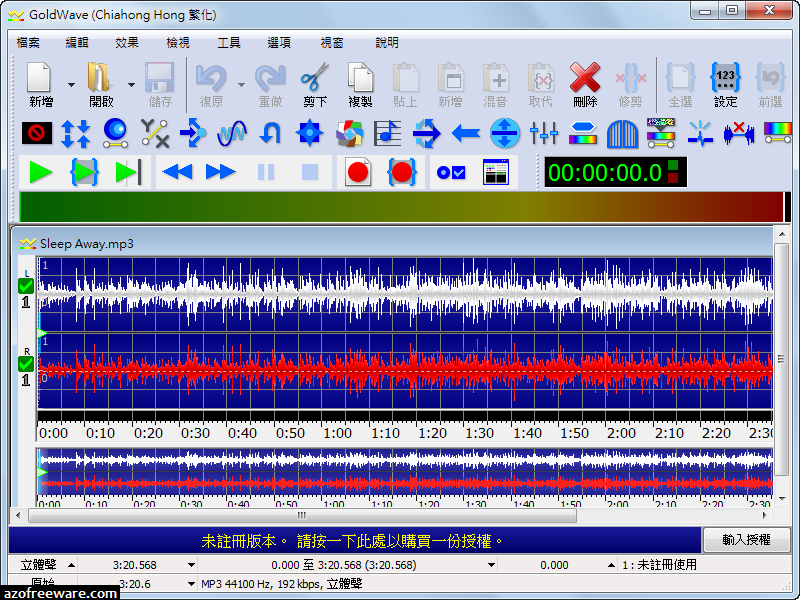800x600 pixels.
Task: Click the 混音 (Mix) toolbar icon
Action: click(496, 80)
